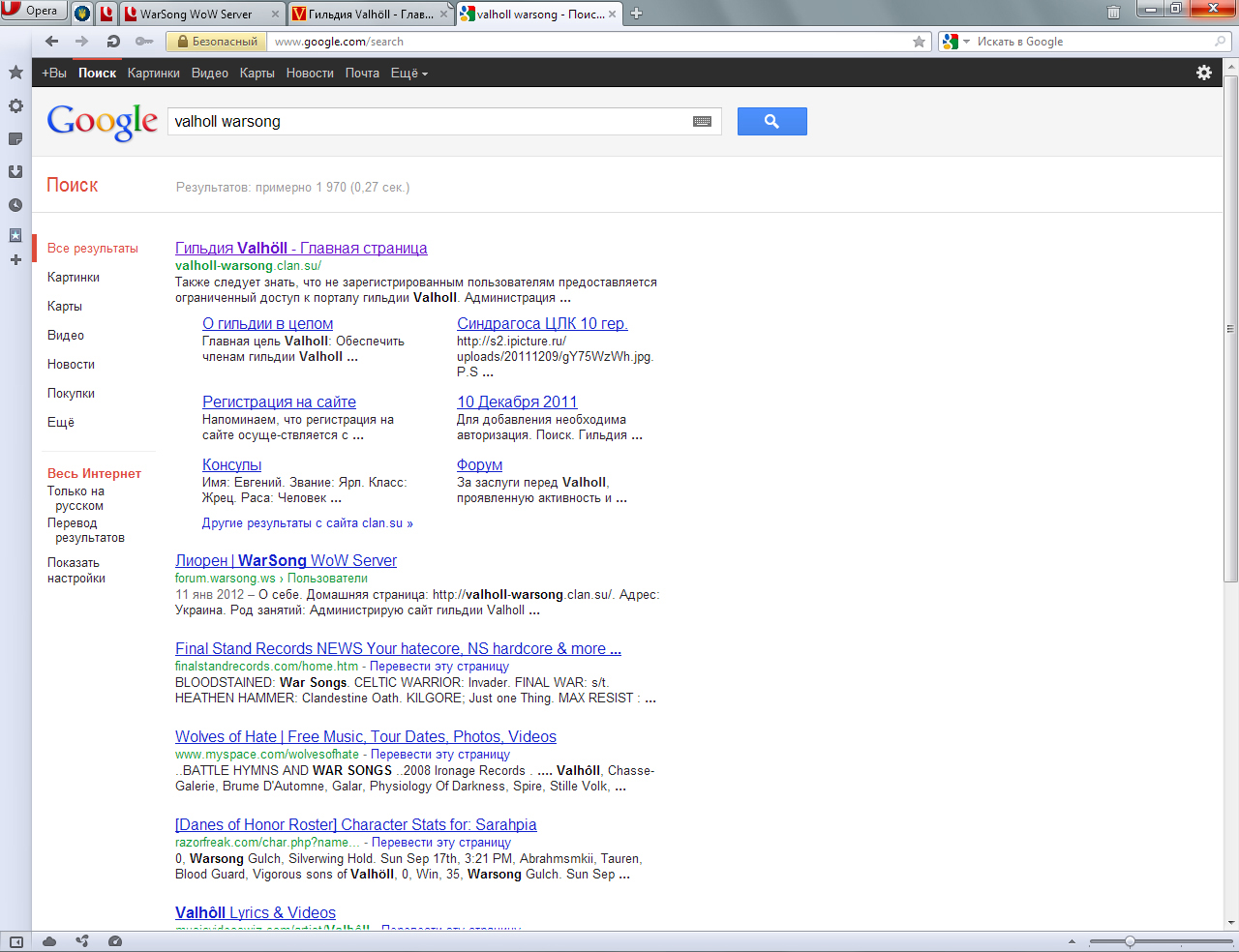This screenshot has width=1239, height=952.
Task: Bookmark page with address bar star
Action: (919, 42)
